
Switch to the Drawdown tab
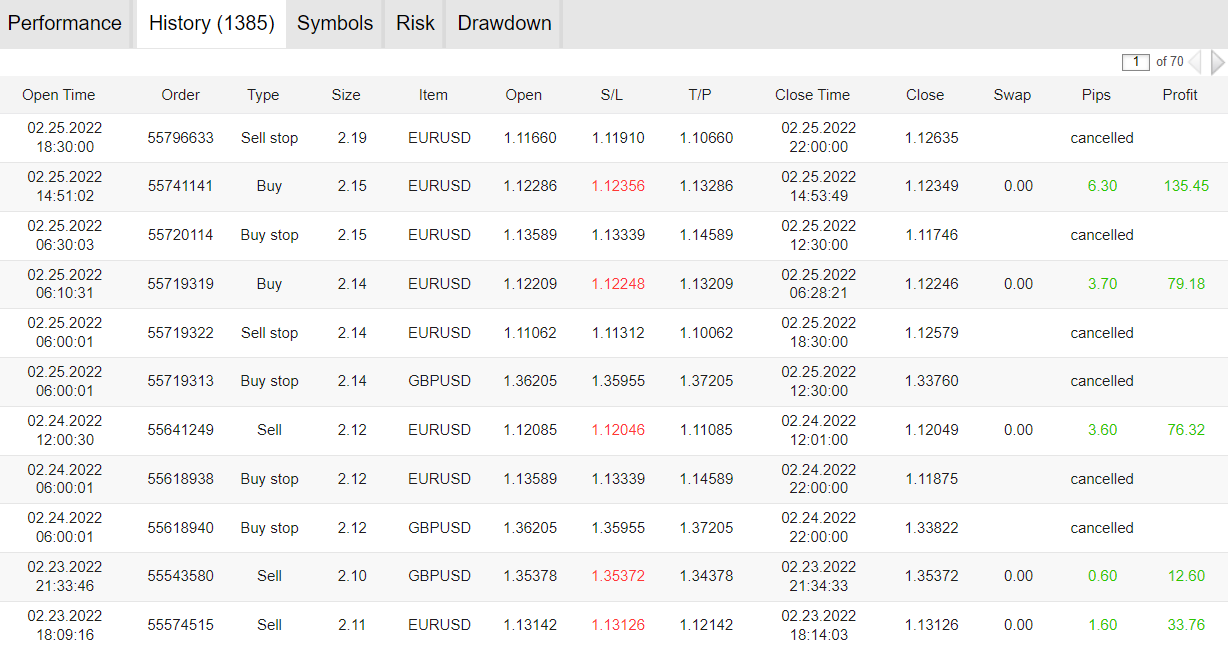(503, 23)
